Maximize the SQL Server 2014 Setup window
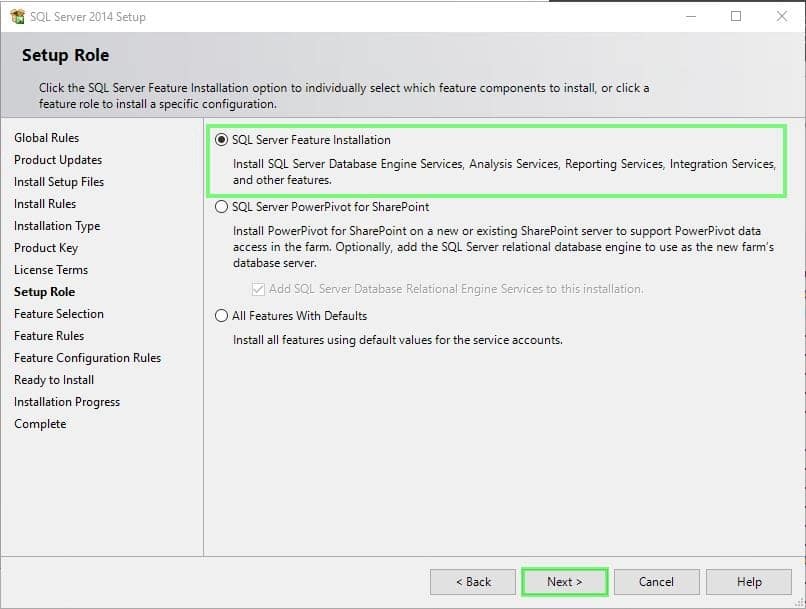Image resolution: width=806 pixels, height=609 pixels. 736,16
